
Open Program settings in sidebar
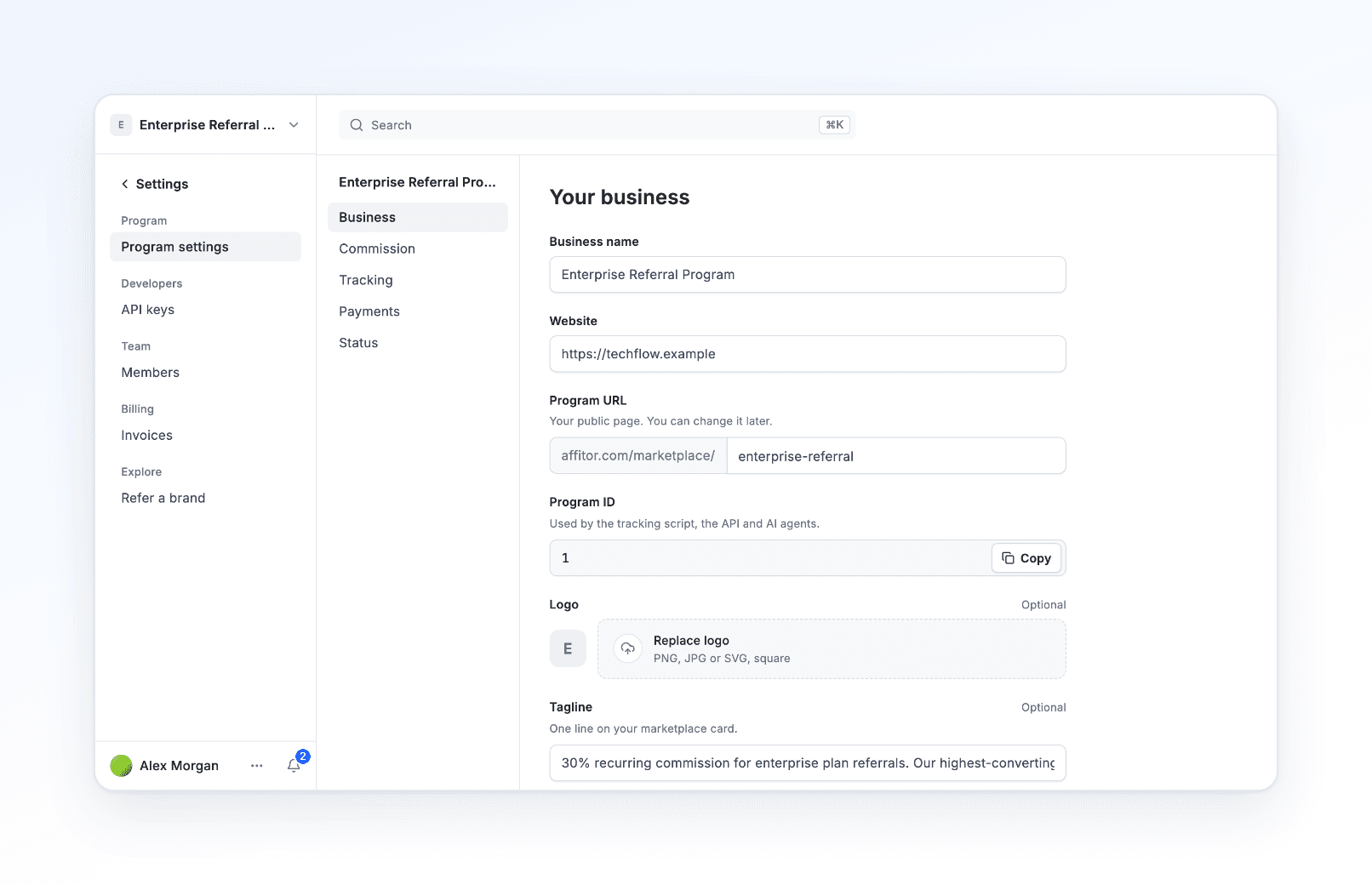click(x=205, y=247)
